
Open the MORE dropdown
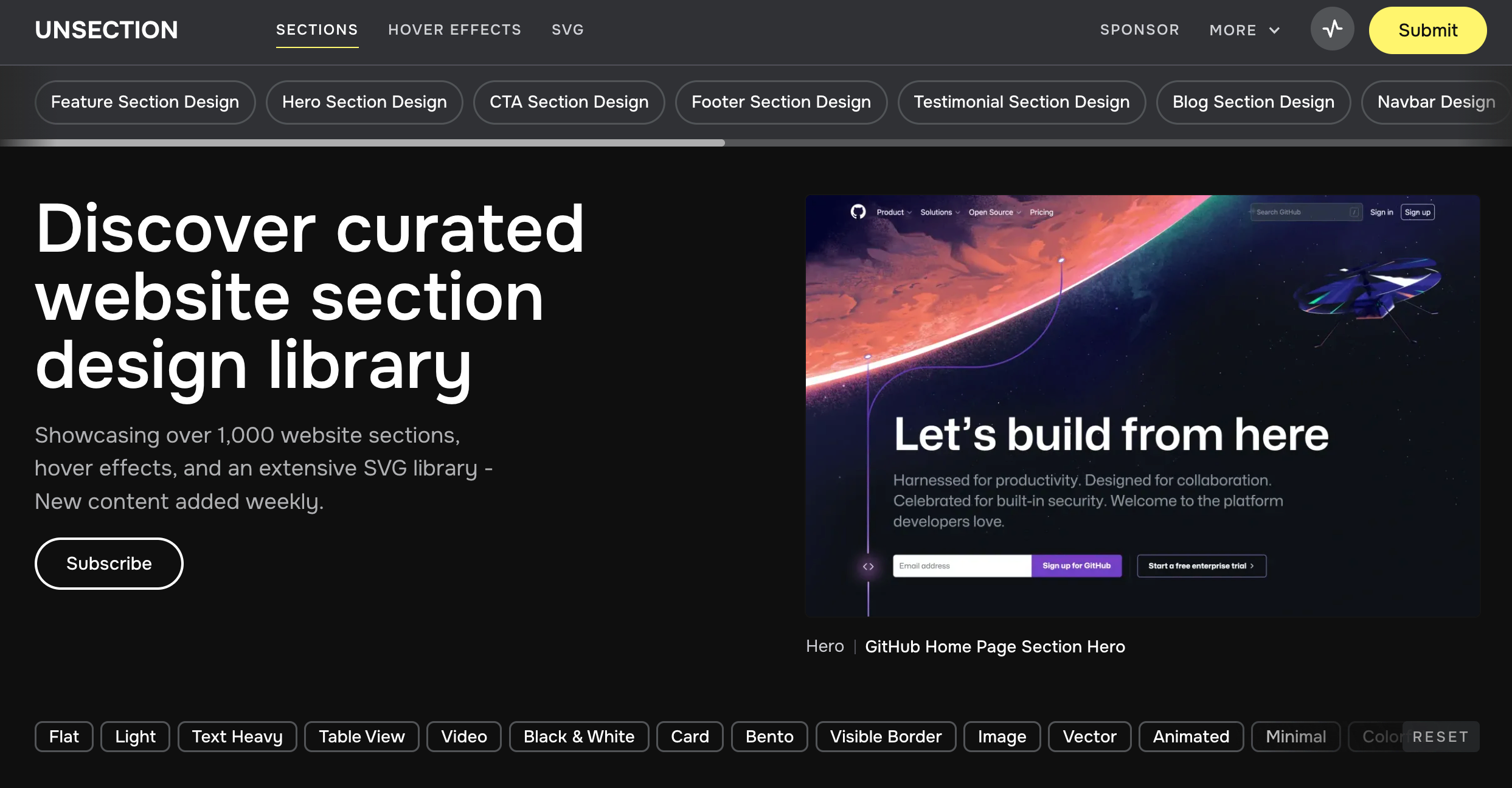coord(1243,30)
